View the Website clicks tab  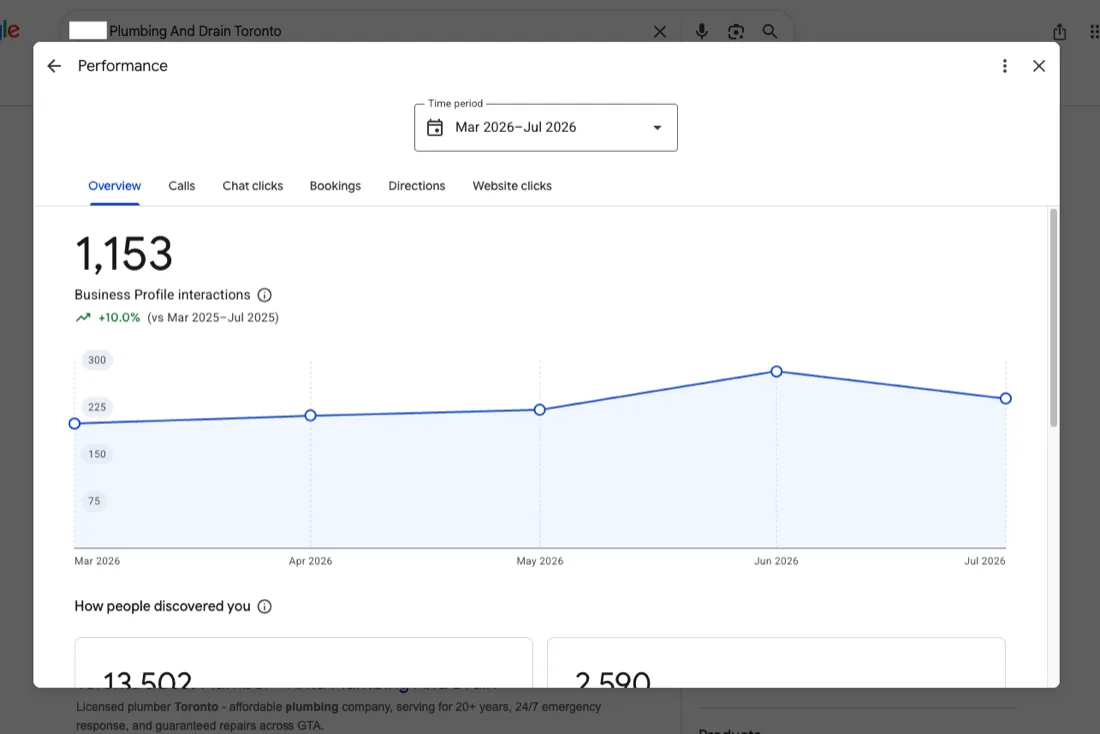(512, 186)
